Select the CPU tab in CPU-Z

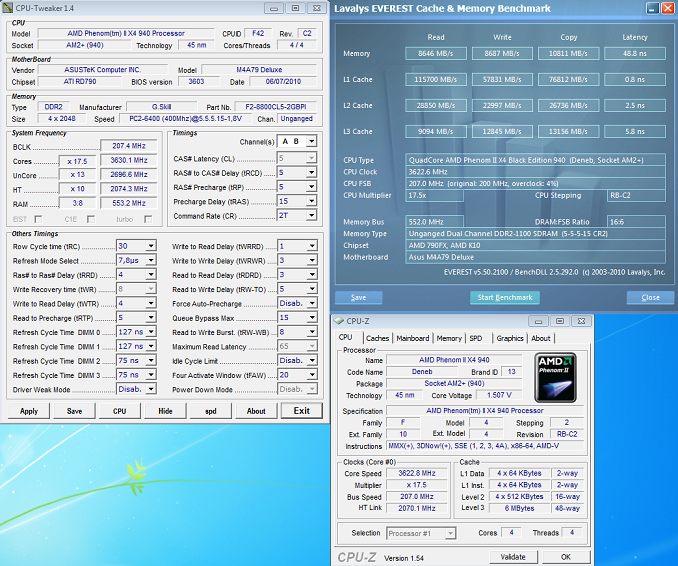pos(345,337)
